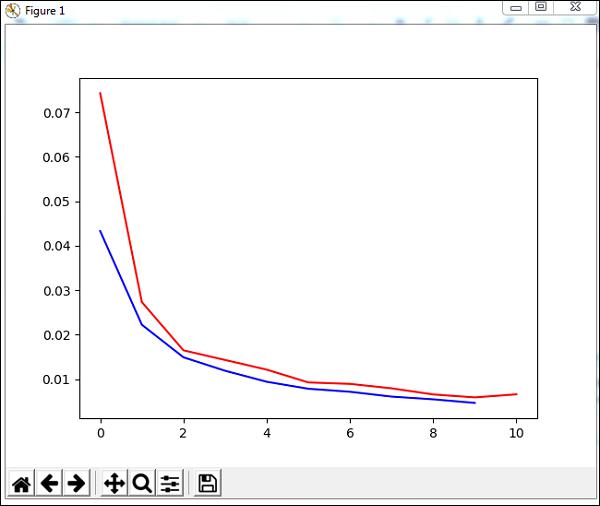Open the Configure subplots sliders icon
The image size is (600, 506).
click(170, 483)
